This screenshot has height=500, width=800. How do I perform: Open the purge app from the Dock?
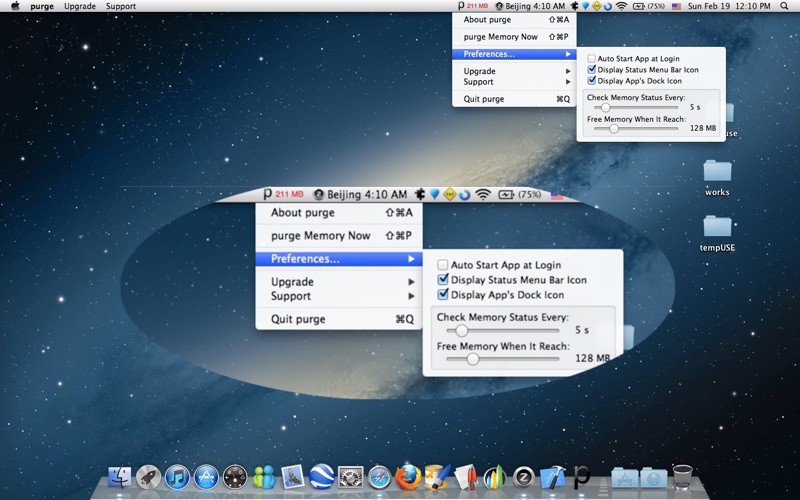[x=581, y=477]
